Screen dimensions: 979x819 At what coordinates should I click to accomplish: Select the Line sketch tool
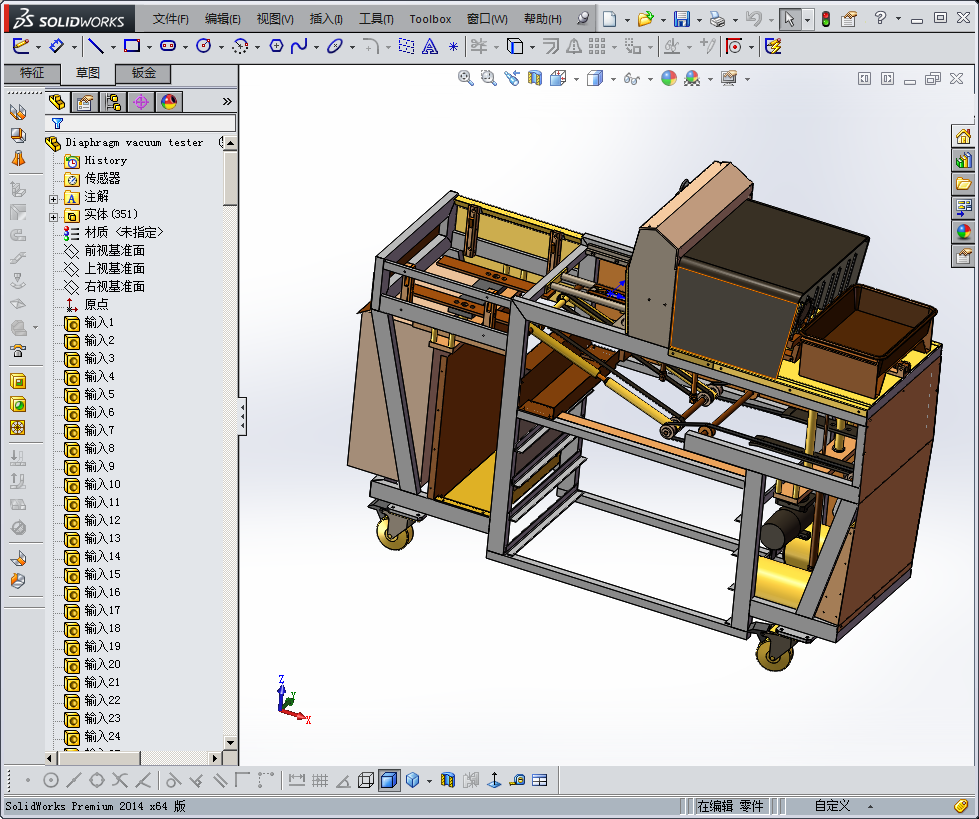[95, 46]
